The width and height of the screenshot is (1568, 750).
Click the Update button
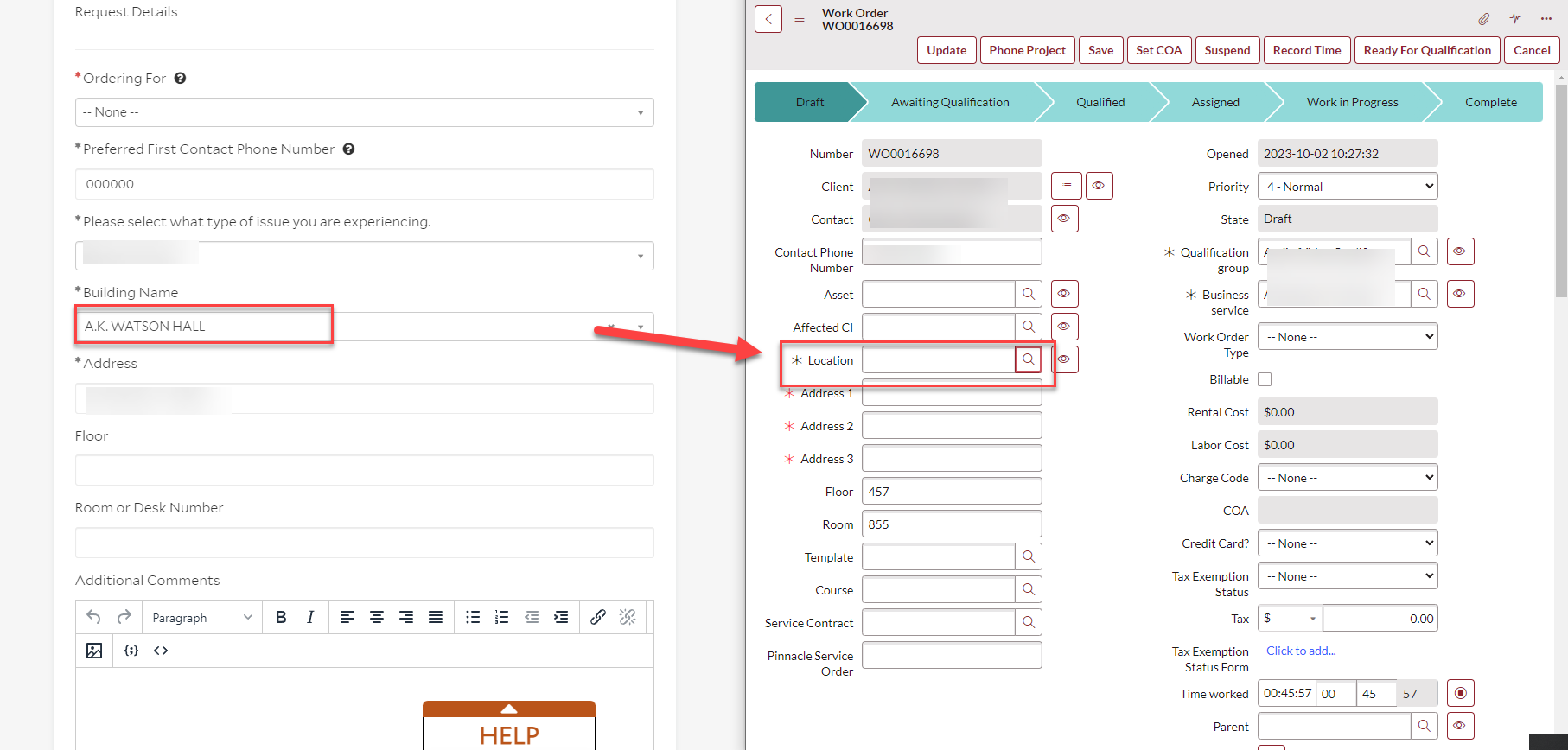coord(947,50)
